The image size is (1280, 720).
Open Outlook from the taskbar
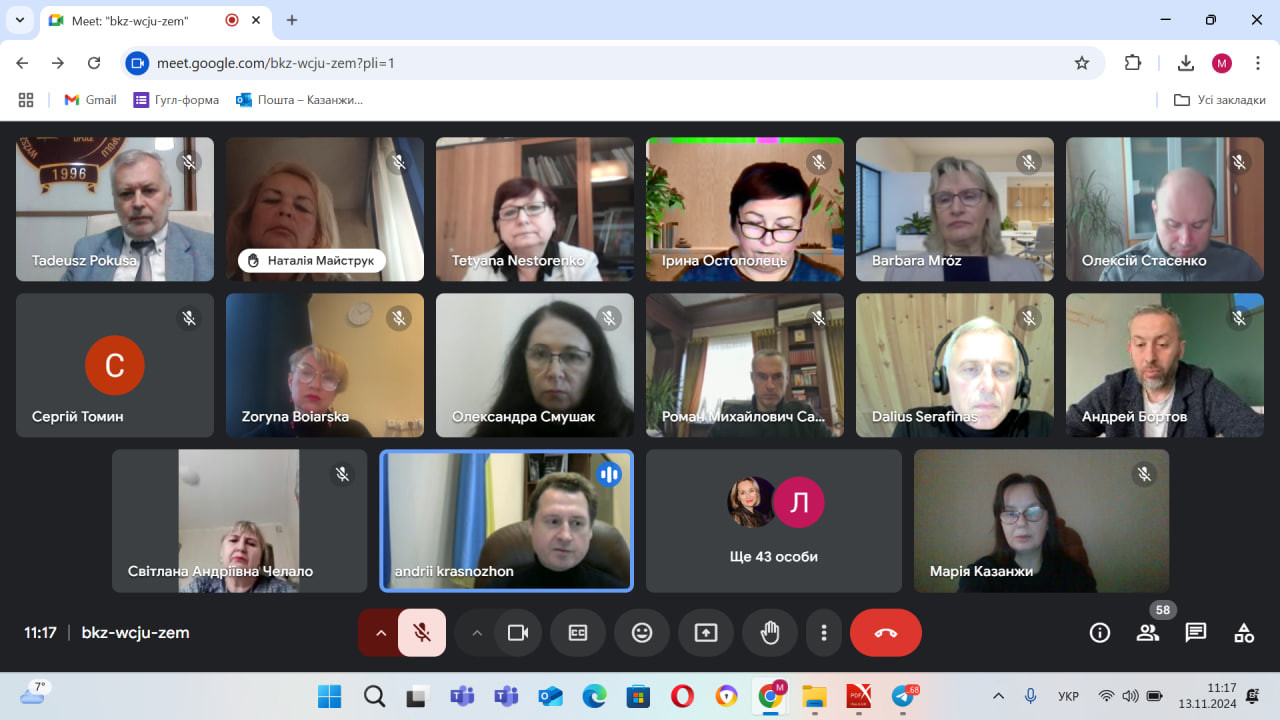(x=550, y=696)
